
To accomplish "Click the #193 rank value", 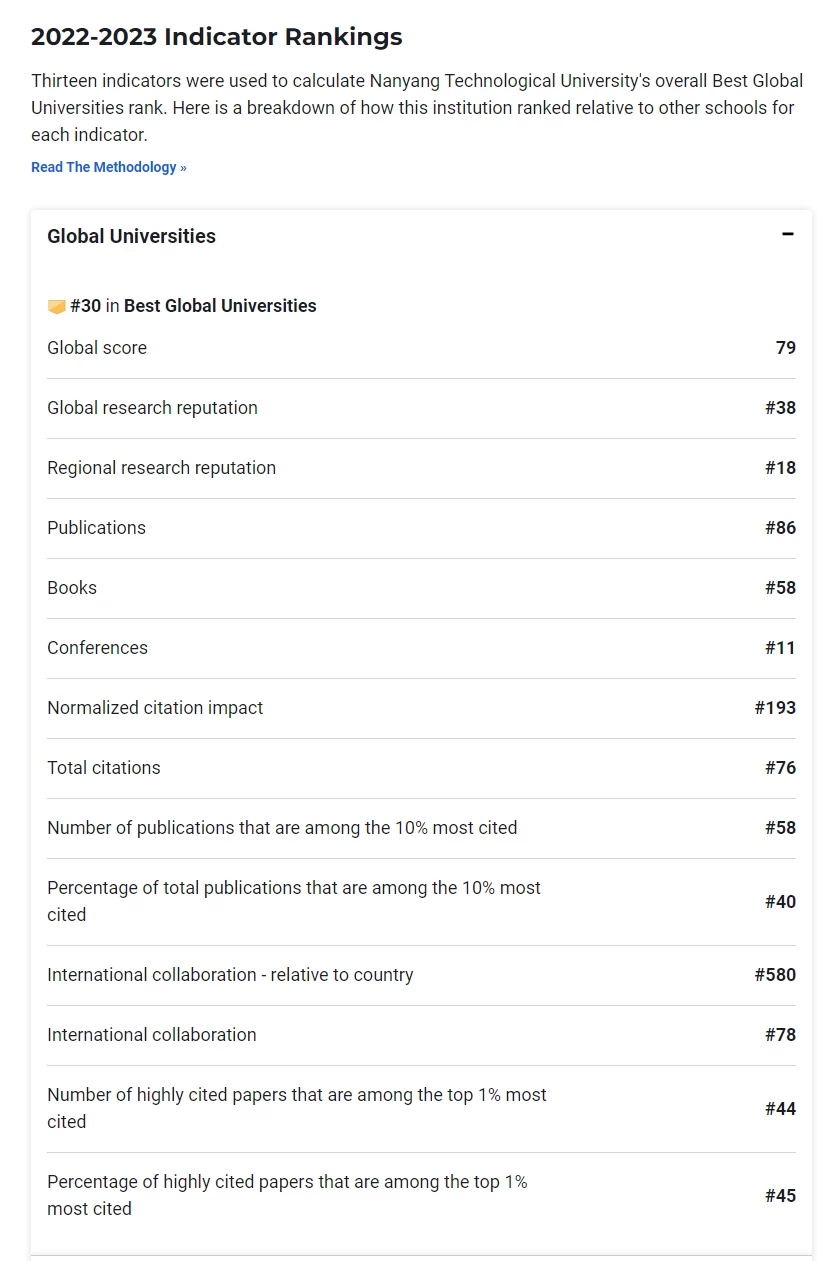I will point(775,708).
